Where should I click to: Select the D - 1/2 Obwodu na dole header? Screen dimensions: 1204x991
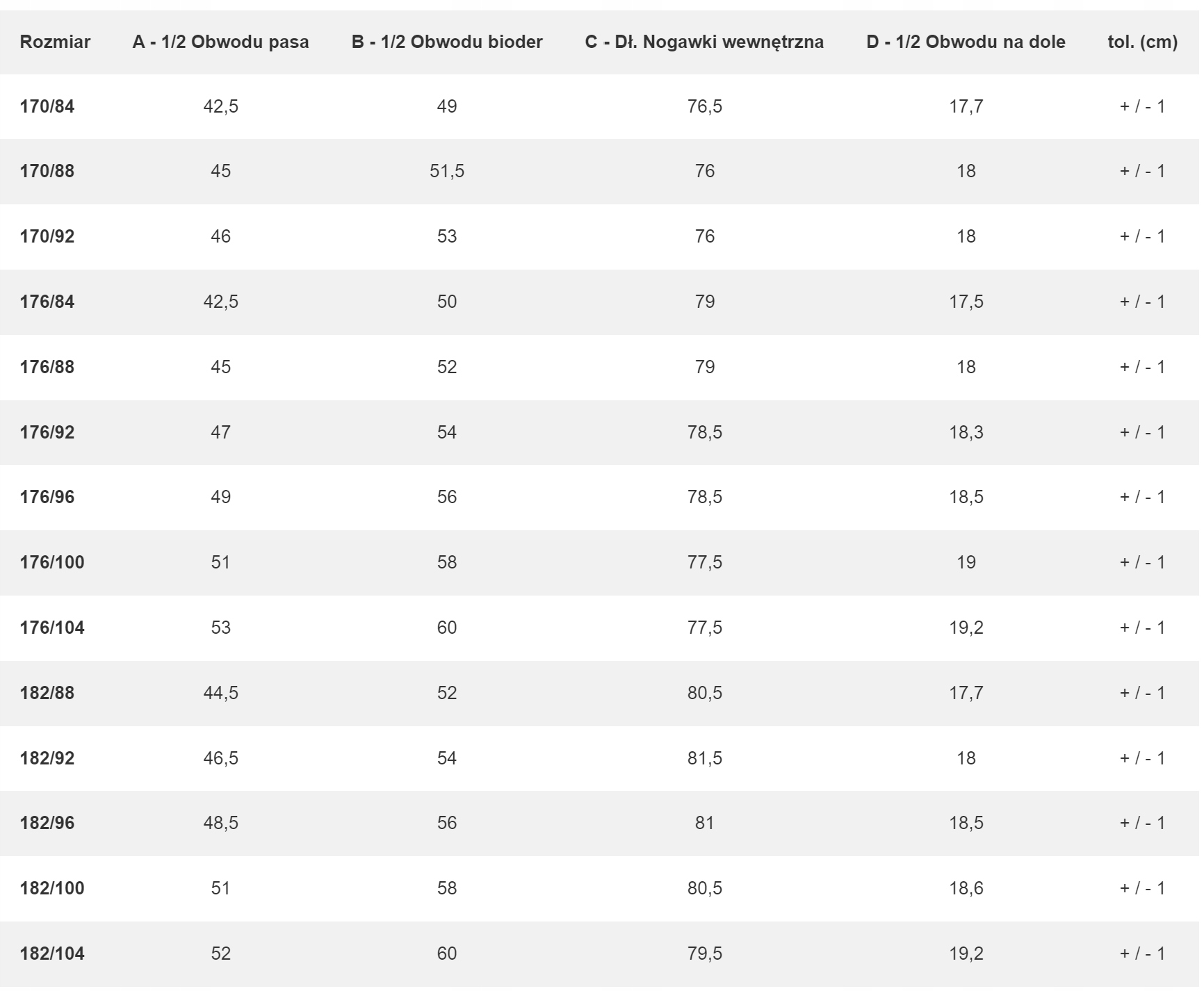pos(966,42)
